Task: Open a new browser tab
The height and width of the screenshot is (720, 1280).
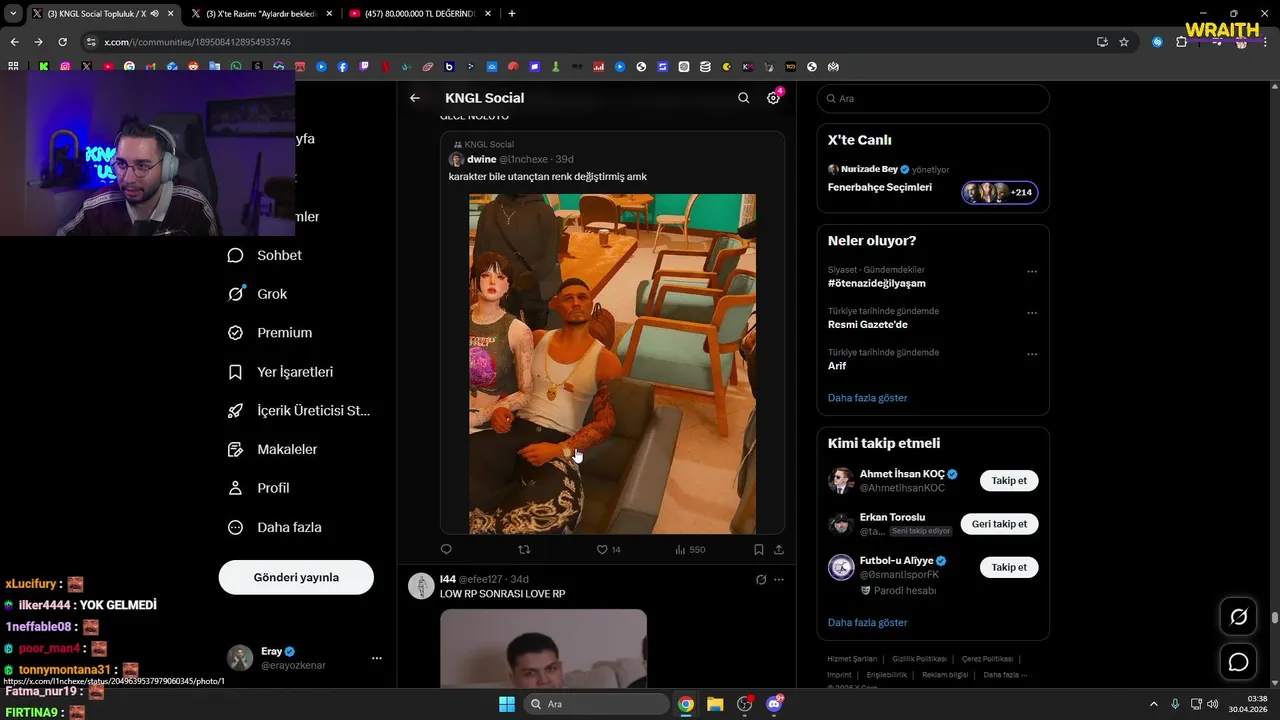Action: 512,14
